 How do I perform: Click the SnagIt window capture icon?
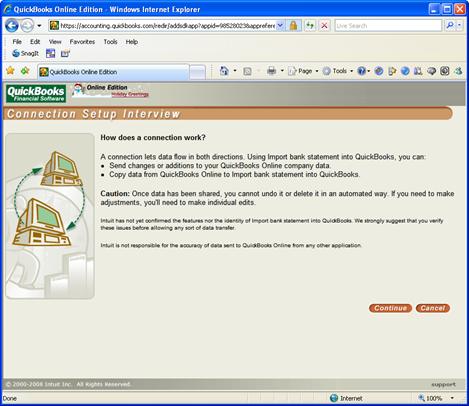(51, 53)
